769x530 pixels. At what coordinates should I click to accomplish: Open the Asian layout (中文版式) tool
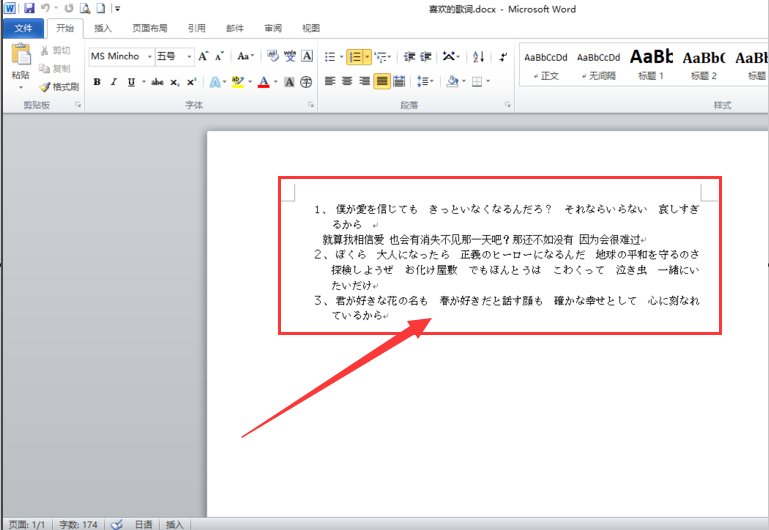[x=449, y=57]
